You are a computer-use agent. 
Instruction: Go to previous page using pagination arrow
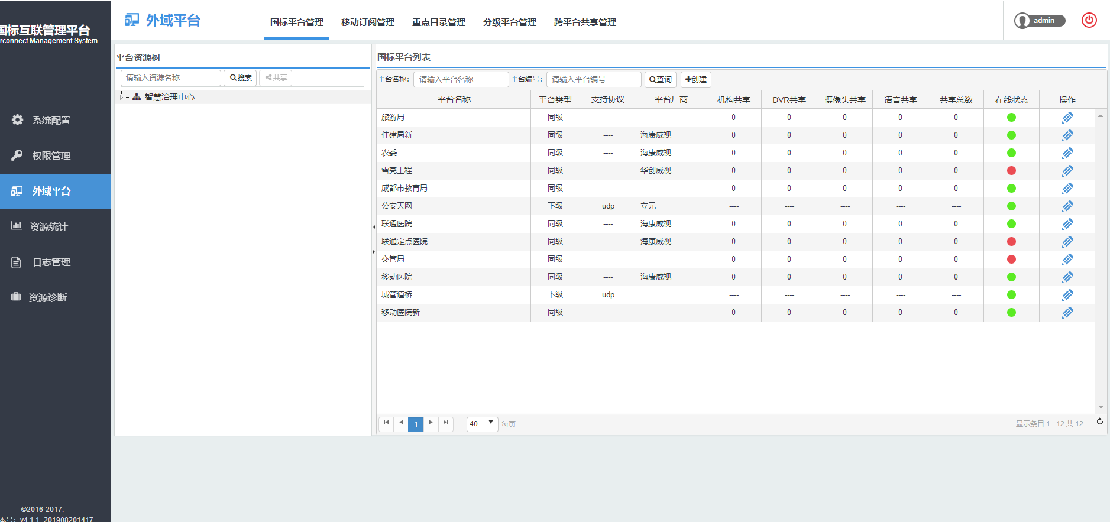(x=401, y=423)
